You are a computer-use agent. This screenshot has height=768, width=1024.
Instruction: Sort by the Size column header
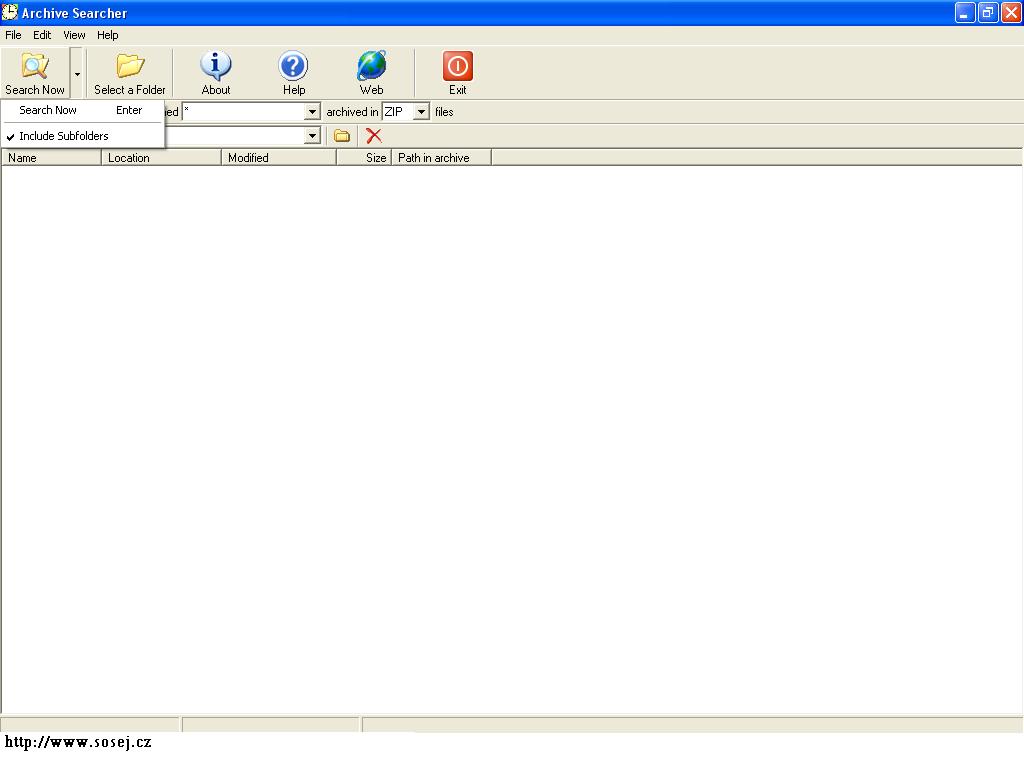pos(364,157)
